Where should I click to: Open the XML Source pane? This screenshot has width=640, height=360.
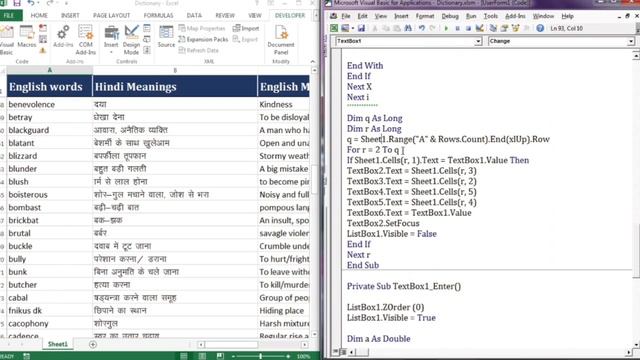[166, 37]
